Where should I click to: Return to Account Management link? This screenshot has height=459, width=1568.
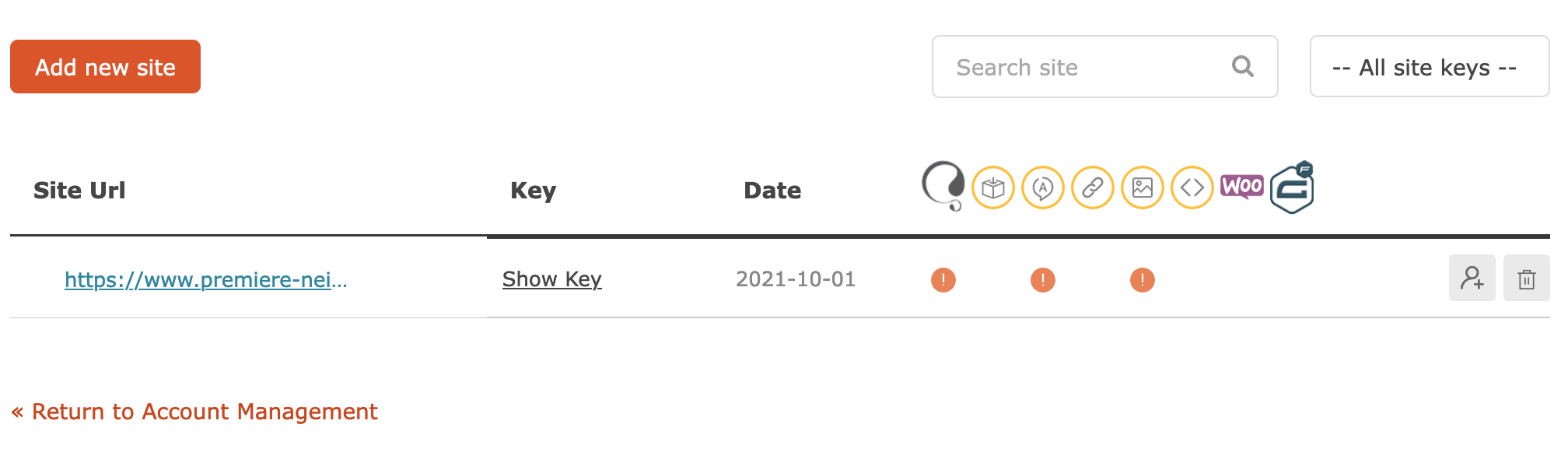(194, 412)
